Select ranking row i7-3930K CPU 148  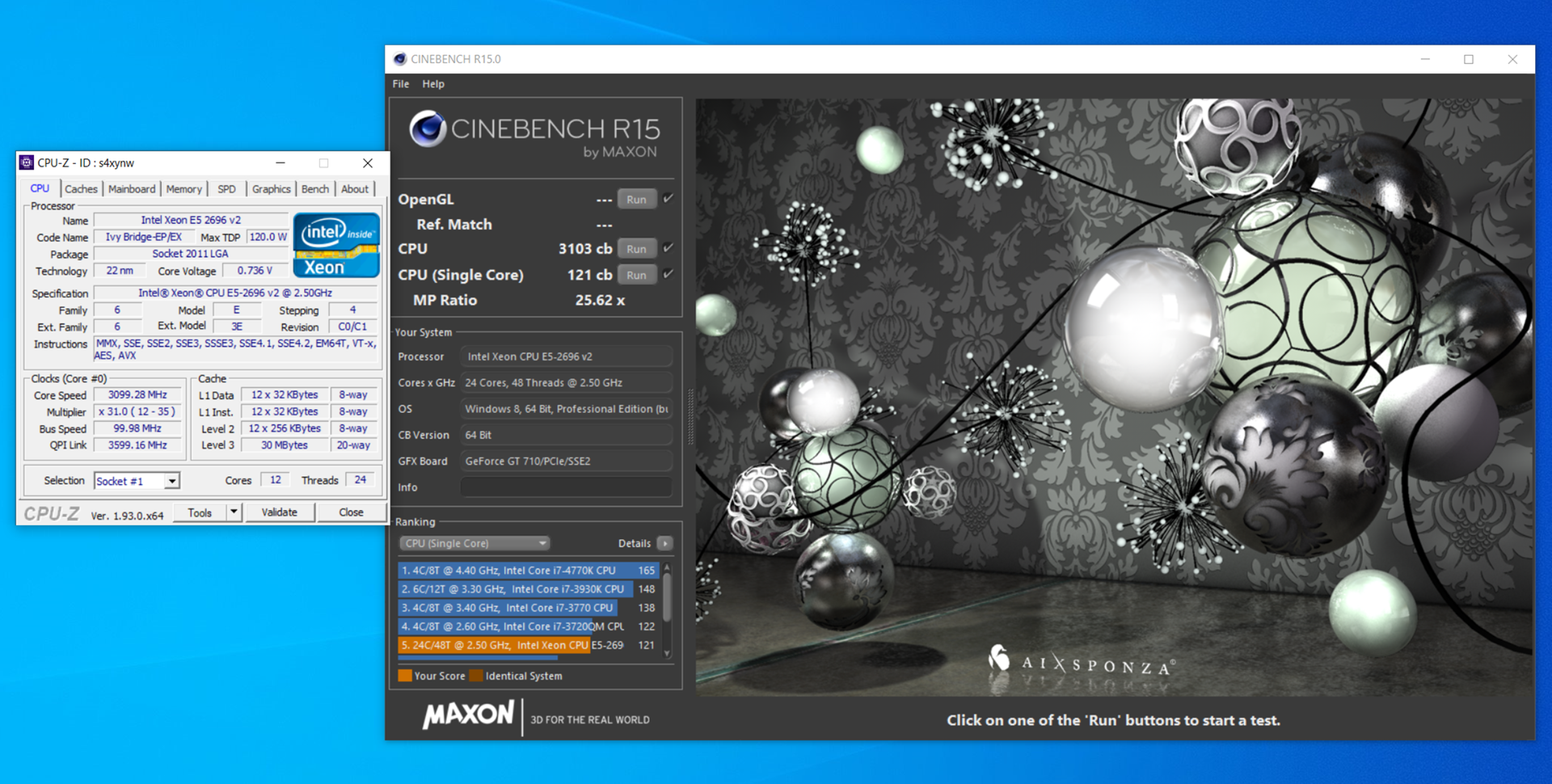click(x=529, y=589)
